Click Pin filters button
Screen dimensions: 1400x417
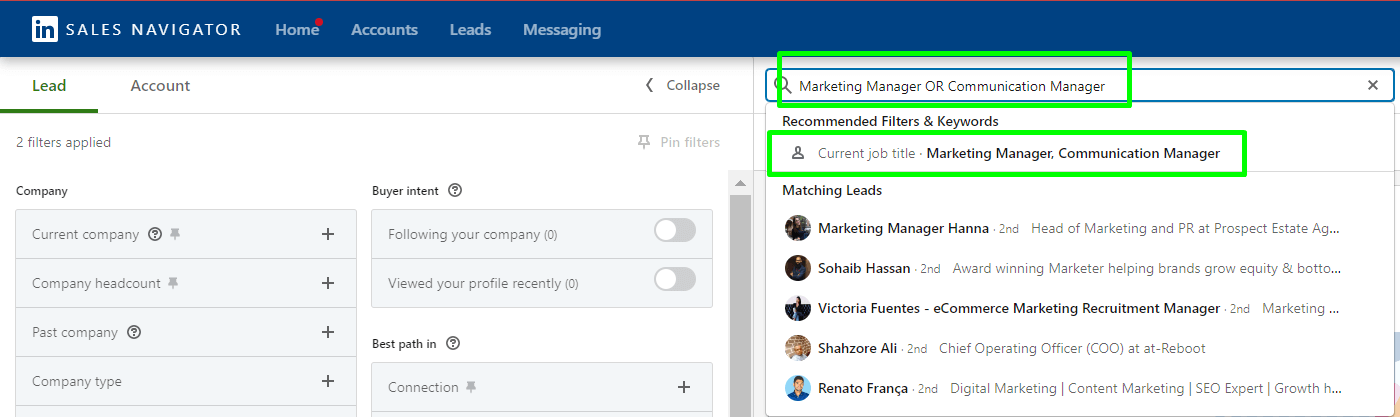[679, 142]
